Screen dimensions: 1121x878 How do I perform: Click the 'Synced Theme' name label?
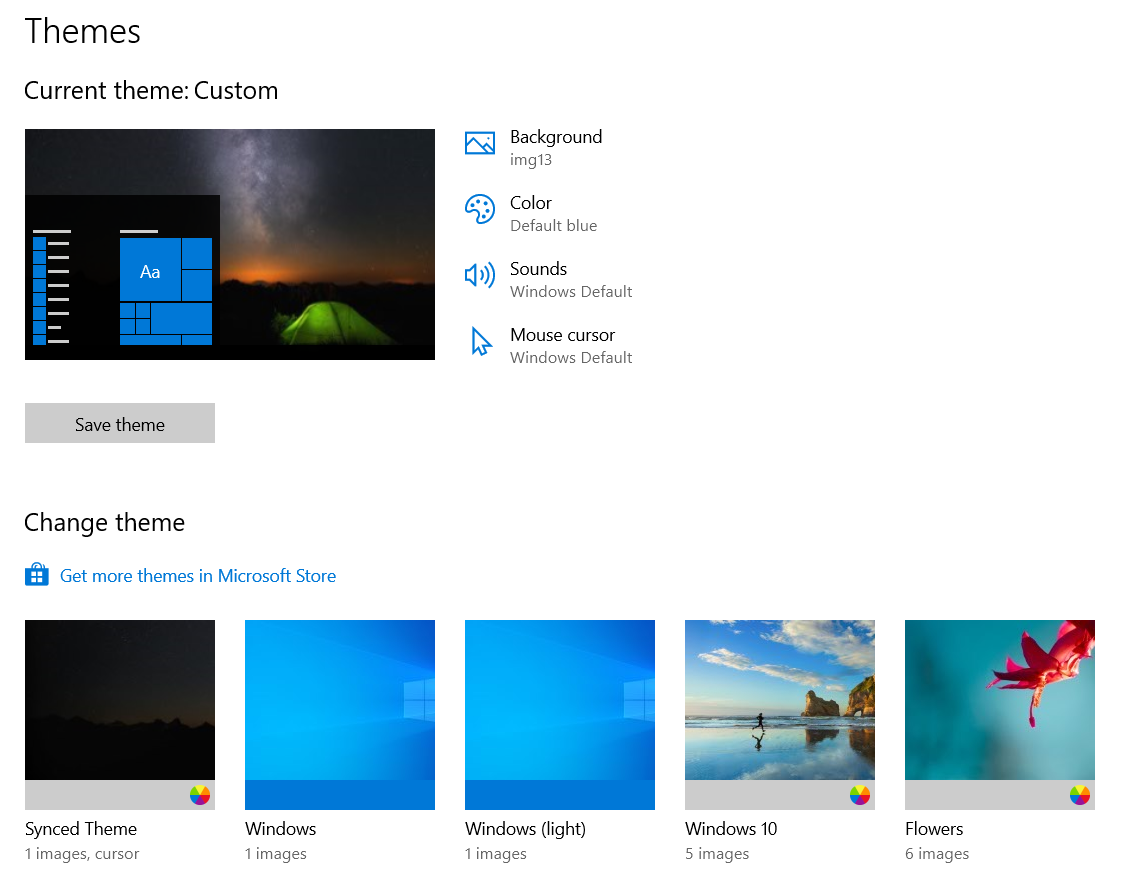coord(81,829)
